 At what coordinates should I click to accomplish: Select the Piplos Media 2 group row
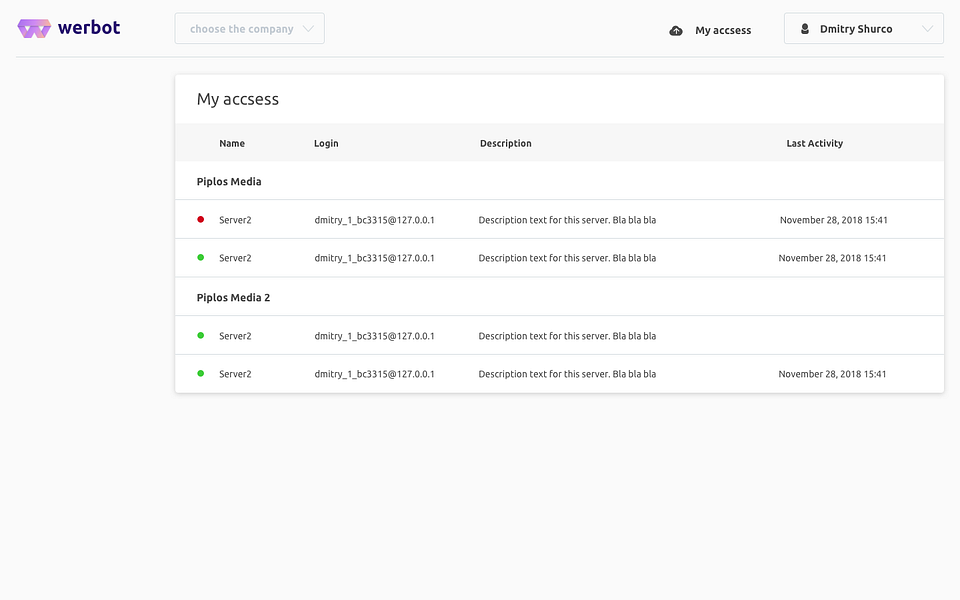560,297
